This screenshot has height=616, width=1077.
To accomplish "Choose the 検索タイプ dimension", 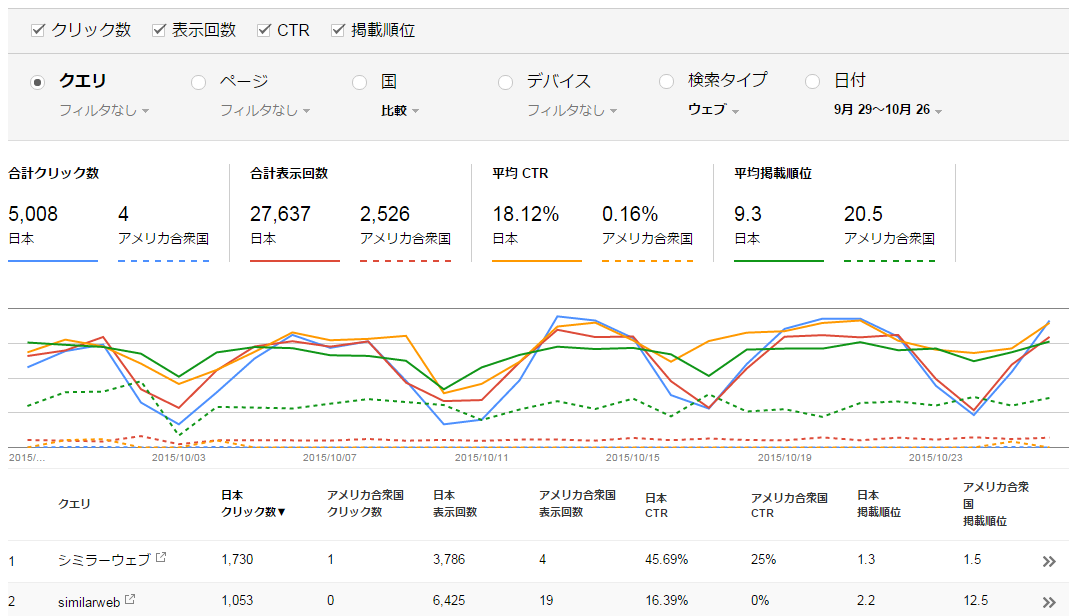I will [x=666, y=82].
